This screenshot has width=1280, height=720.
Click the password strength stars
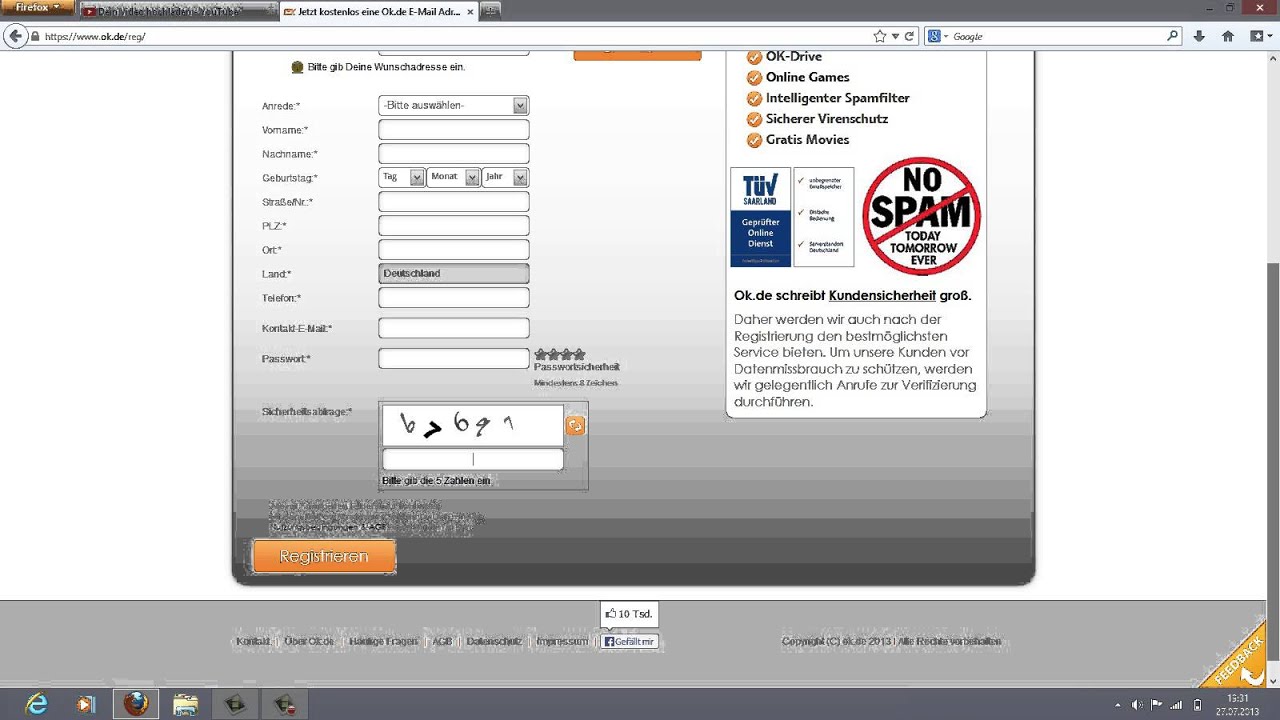pos(560,354)
